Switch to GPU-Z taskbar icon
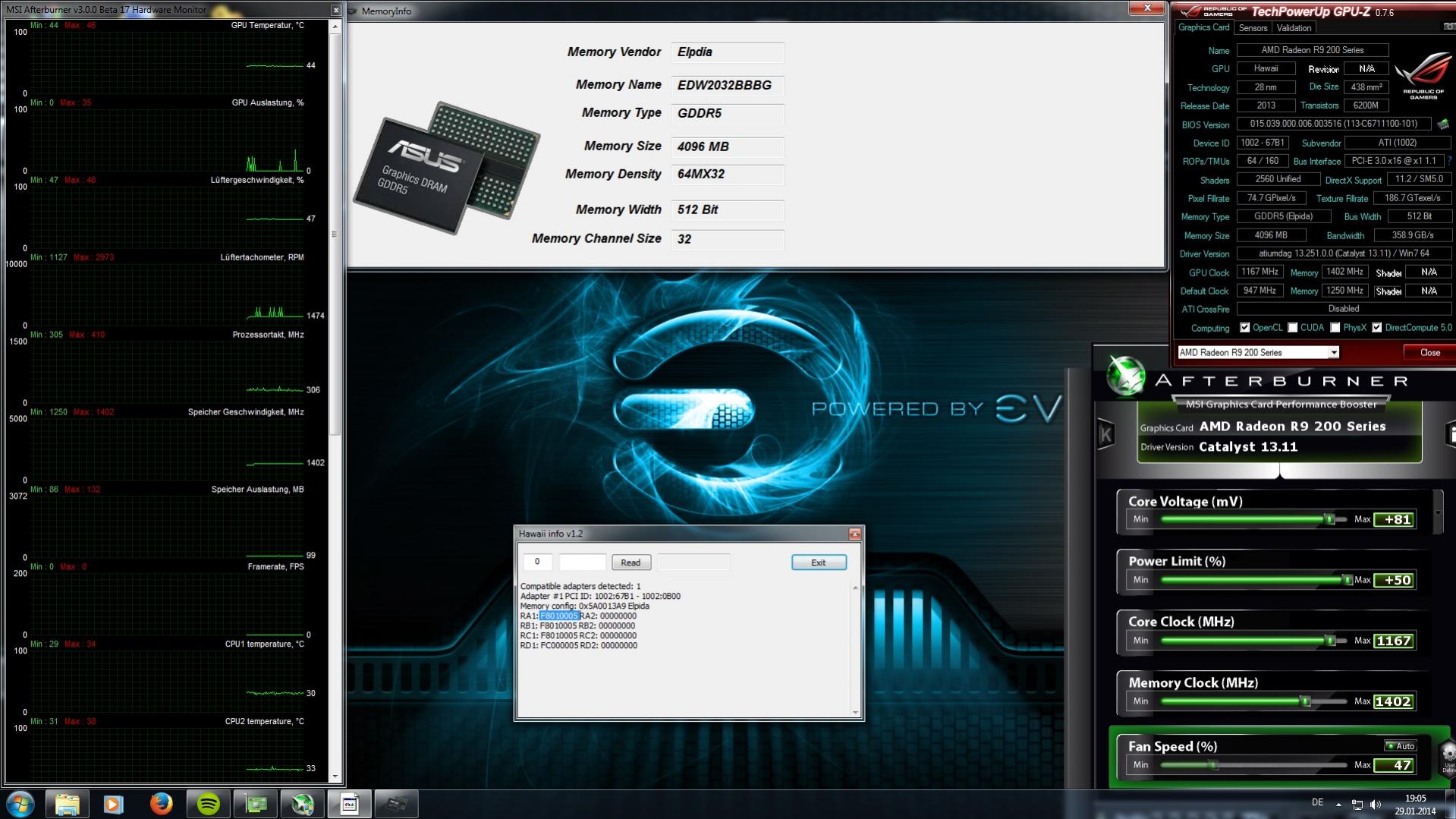 255,804
